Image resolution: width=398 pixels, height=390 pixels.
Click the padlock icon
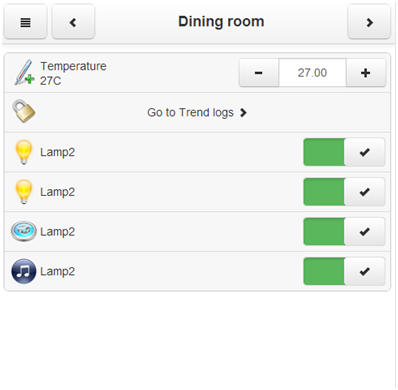tap(24, 111)
